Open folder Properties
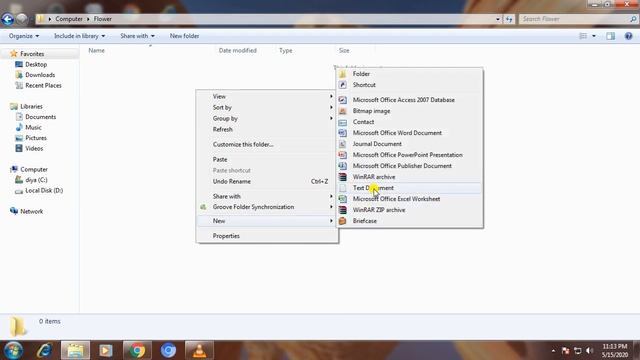The height and width of the screenshot is (360, 640). point(267,236)
